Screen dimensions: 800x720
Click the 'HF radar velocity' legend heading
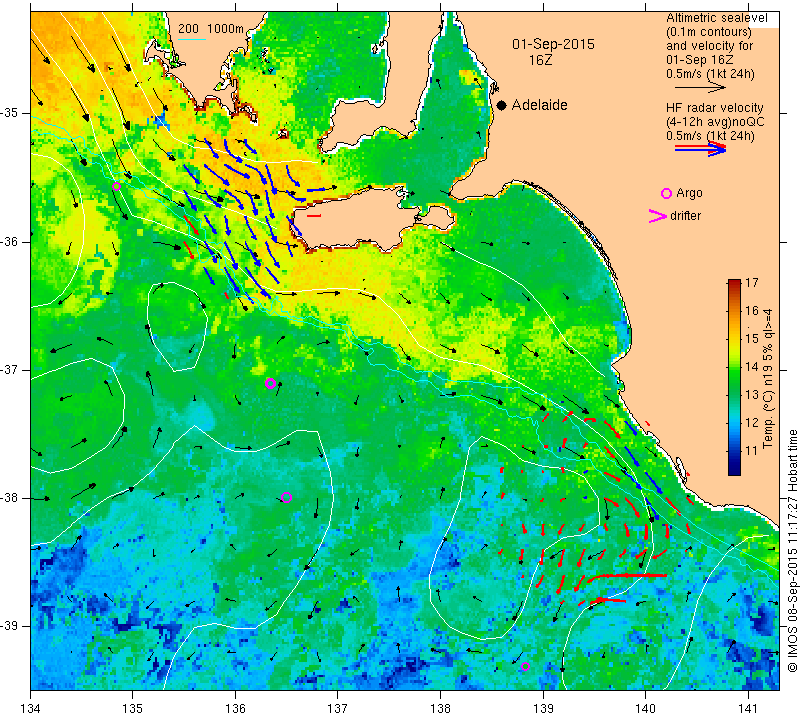(714, 108)
